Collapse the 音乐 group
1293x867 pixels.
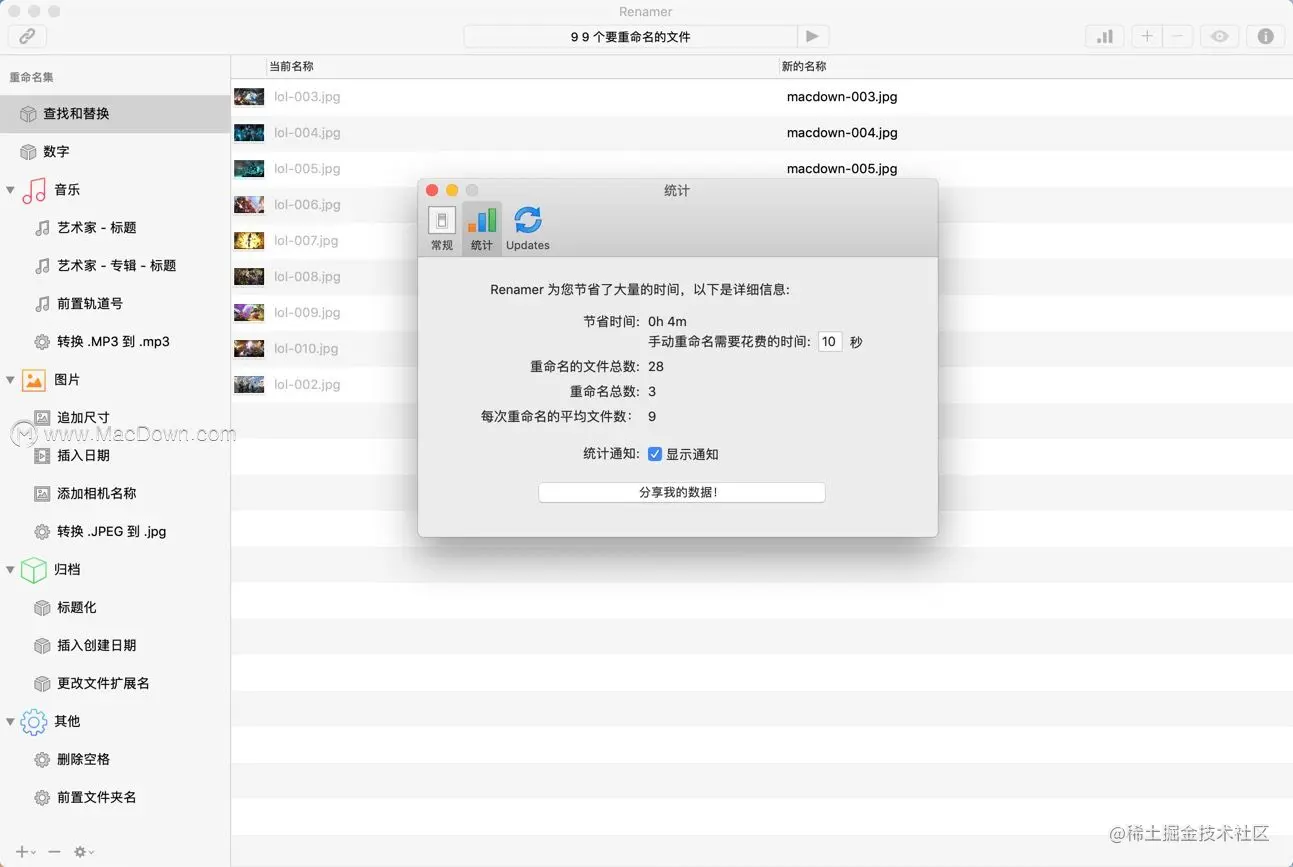coord(10,189)
